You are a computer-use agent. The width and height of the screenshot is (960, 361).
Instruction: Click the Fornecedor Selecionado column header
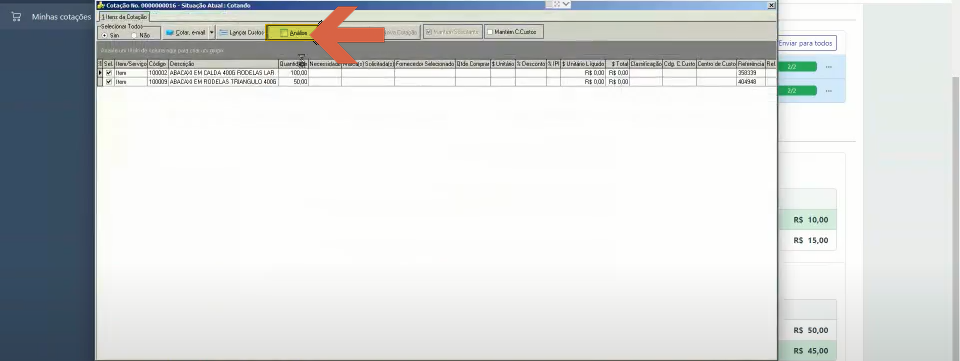point(425,64)
